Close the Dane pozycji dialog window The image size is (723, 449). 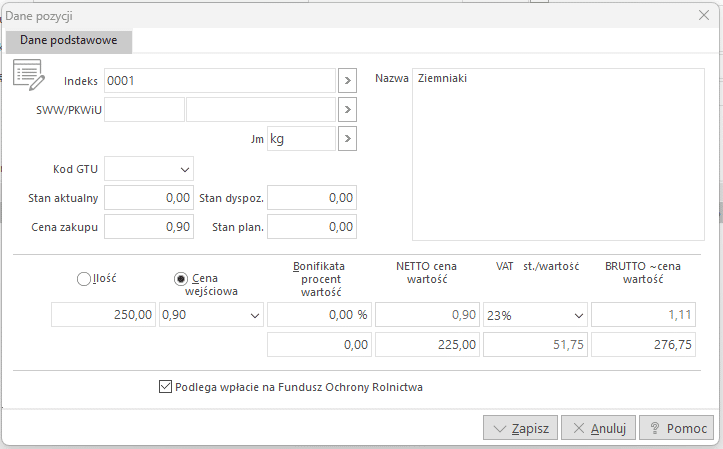[x=704, y=15]
